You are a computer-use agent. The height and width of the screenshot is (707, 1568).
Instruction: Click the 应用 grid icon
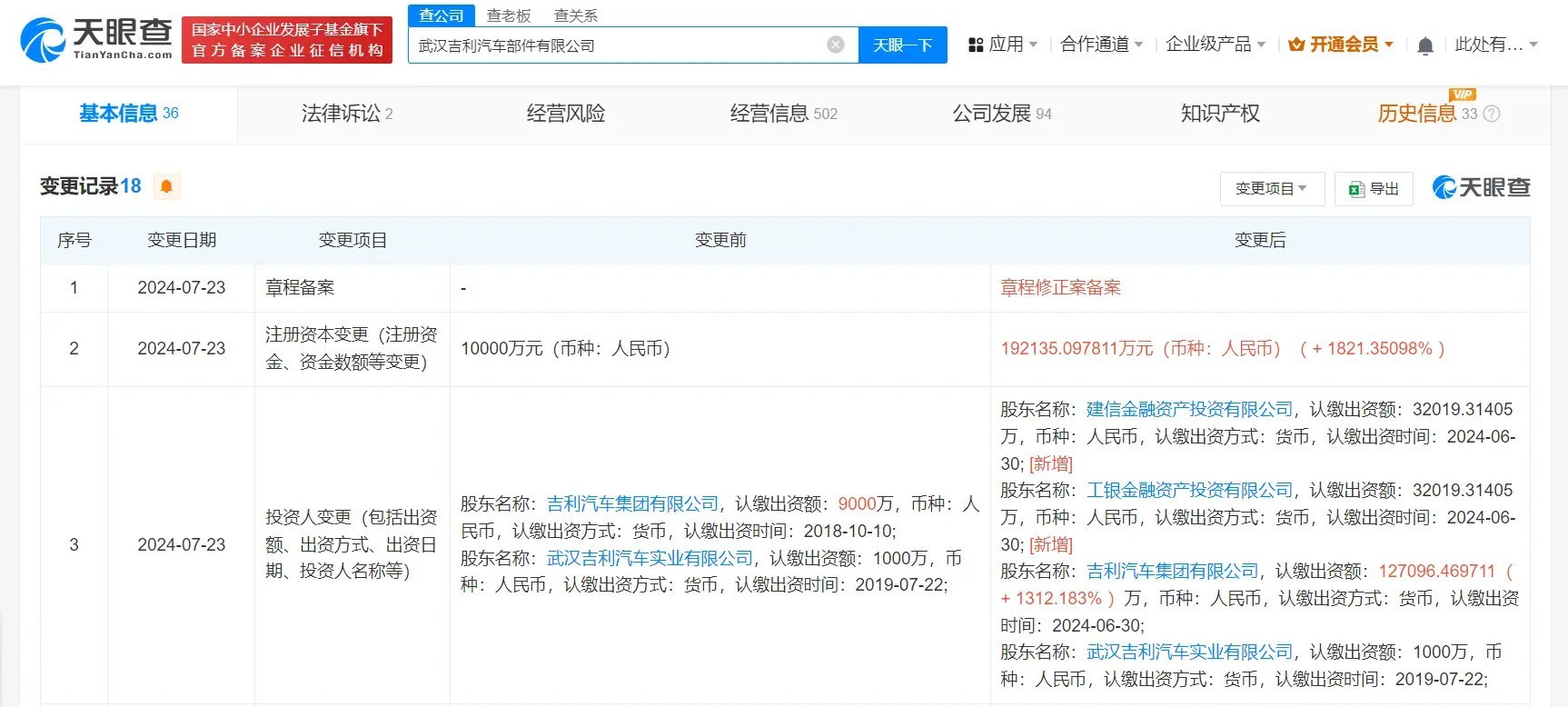coord(977,45)
